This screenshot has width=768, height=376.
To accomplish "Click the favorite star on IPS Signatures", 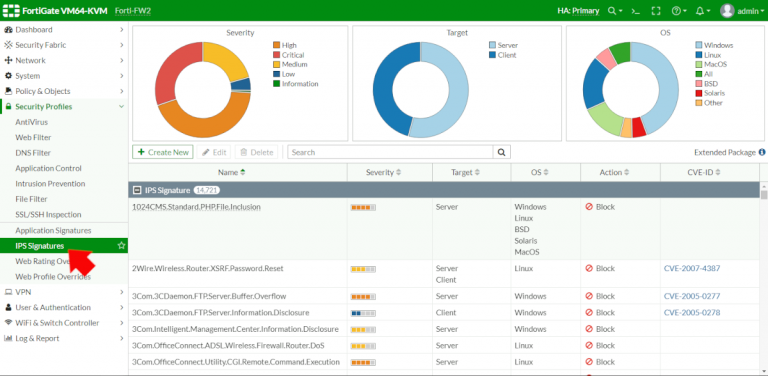I will (121, 246).
